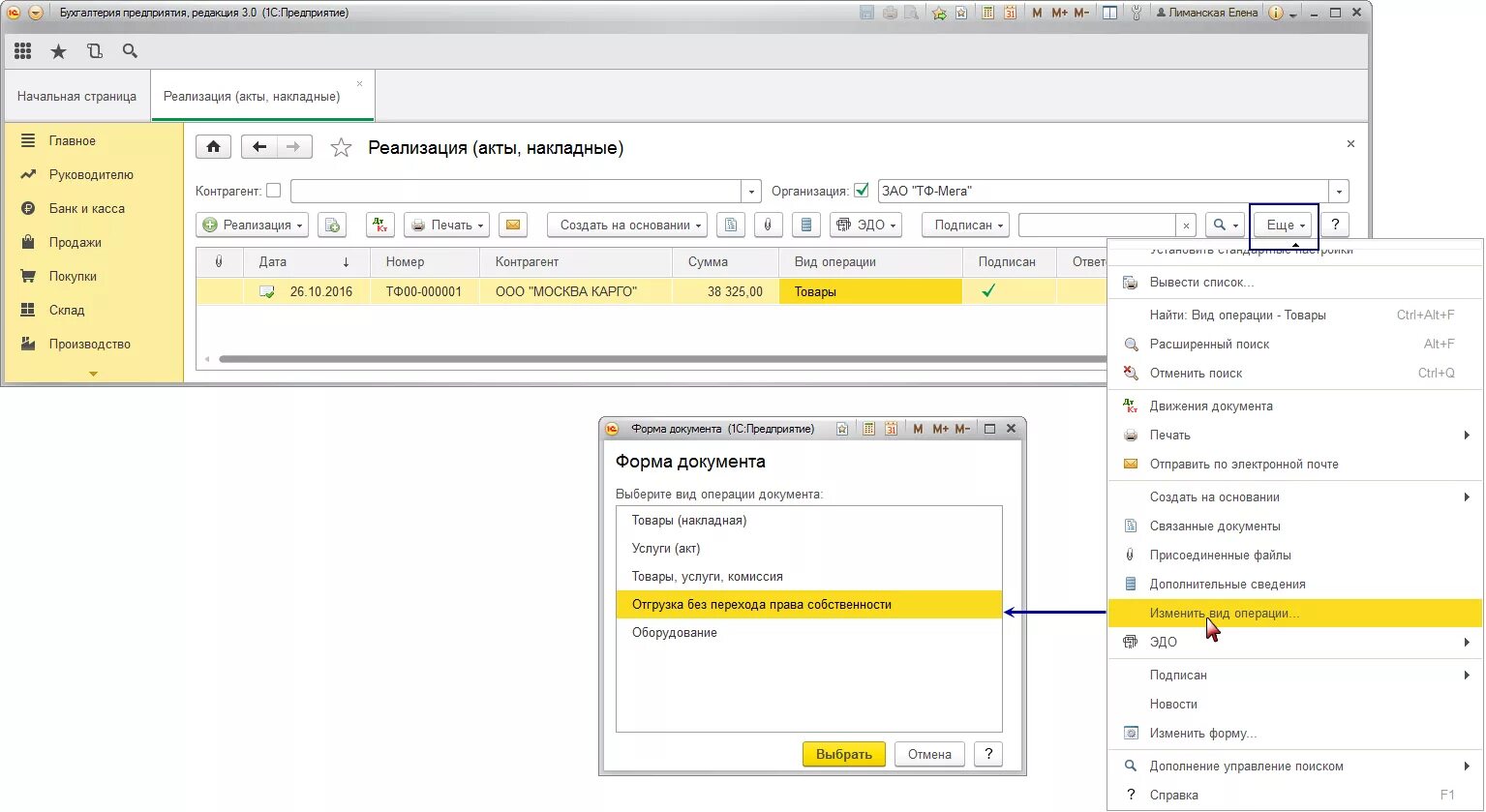The width and height of the screenshot is (1486, 812).
Task: Click the M memory button in title bar
Action: [1037, 13]
